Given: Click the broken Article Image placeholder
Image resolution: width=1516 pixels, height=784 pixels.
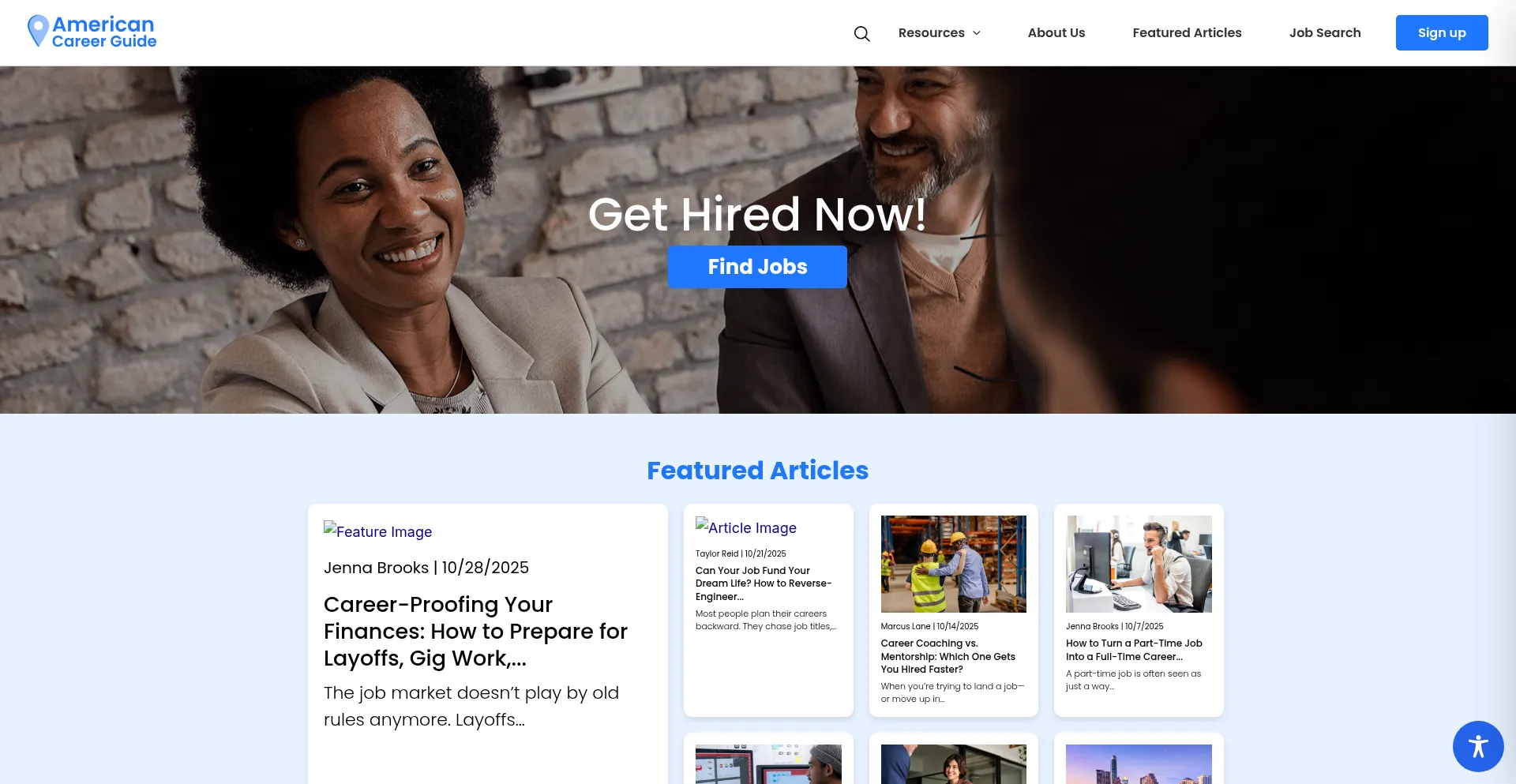Looking at the screenshot, I should pyautogui.click(x=745, y=527).
